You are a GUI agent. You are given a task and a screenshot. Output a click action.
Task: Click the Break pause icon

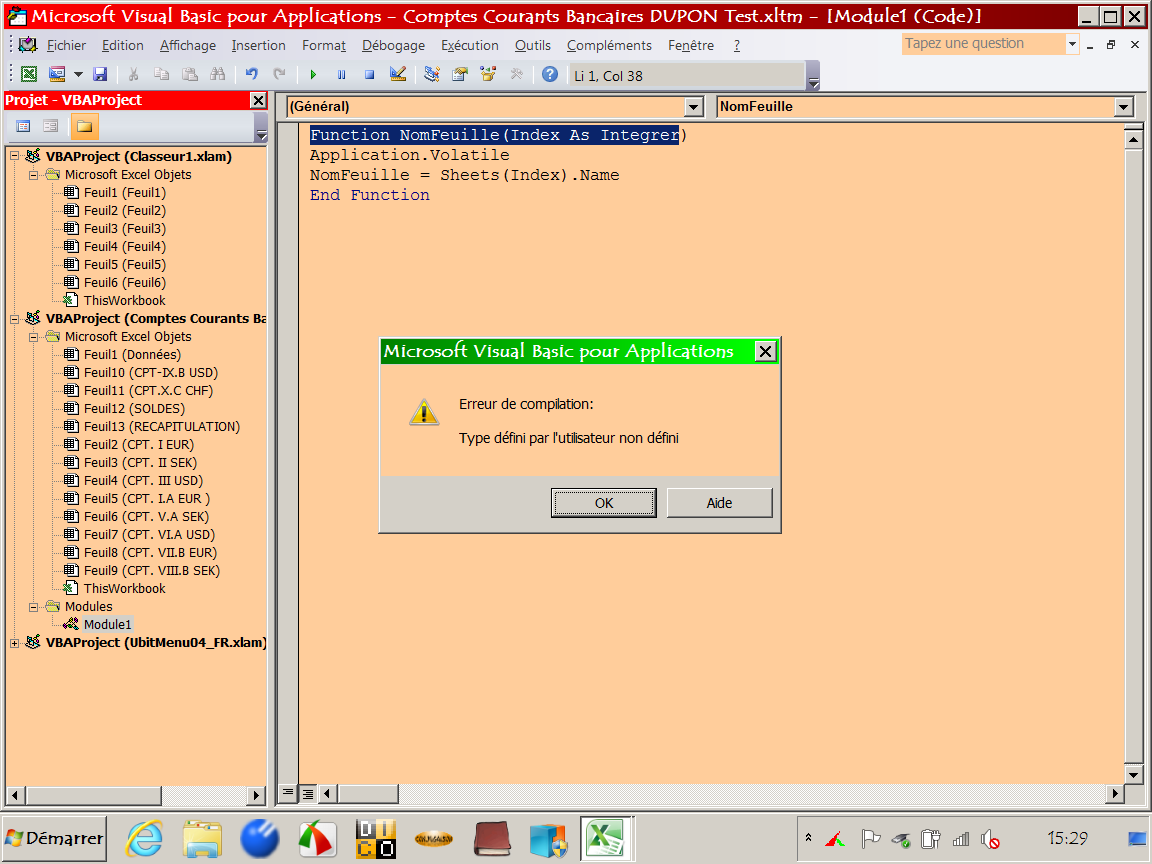tap(342, 74)
